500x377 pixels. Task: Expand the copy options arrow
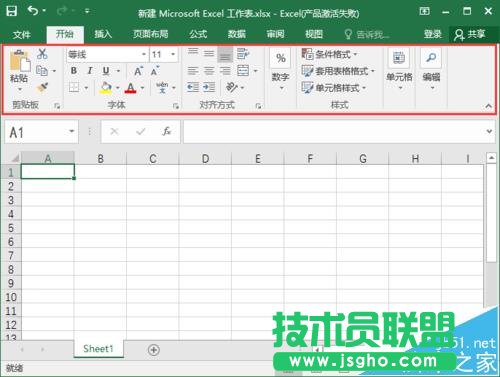pos(54,71)
